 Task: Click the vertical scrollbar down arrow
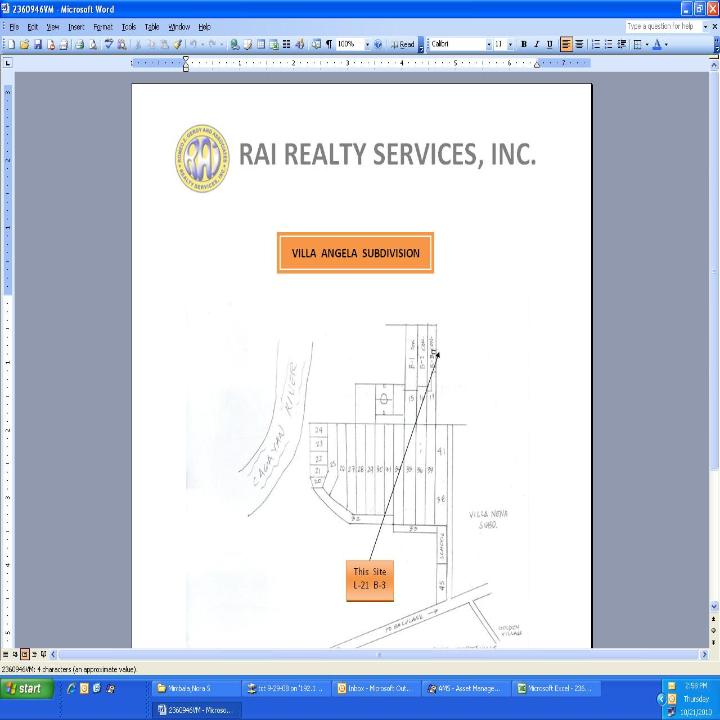click(x=714, y=607)
